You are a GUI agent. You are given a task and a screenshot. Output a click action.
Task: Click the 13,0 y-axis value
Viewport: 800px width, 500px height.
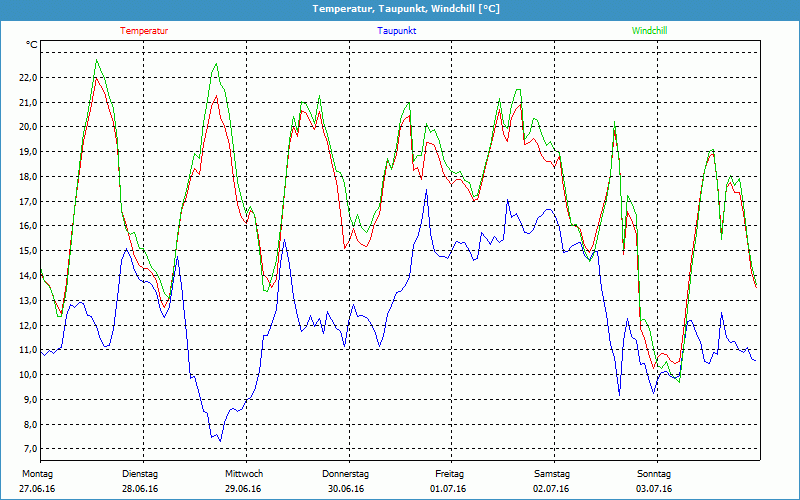(x=28, y=301)
